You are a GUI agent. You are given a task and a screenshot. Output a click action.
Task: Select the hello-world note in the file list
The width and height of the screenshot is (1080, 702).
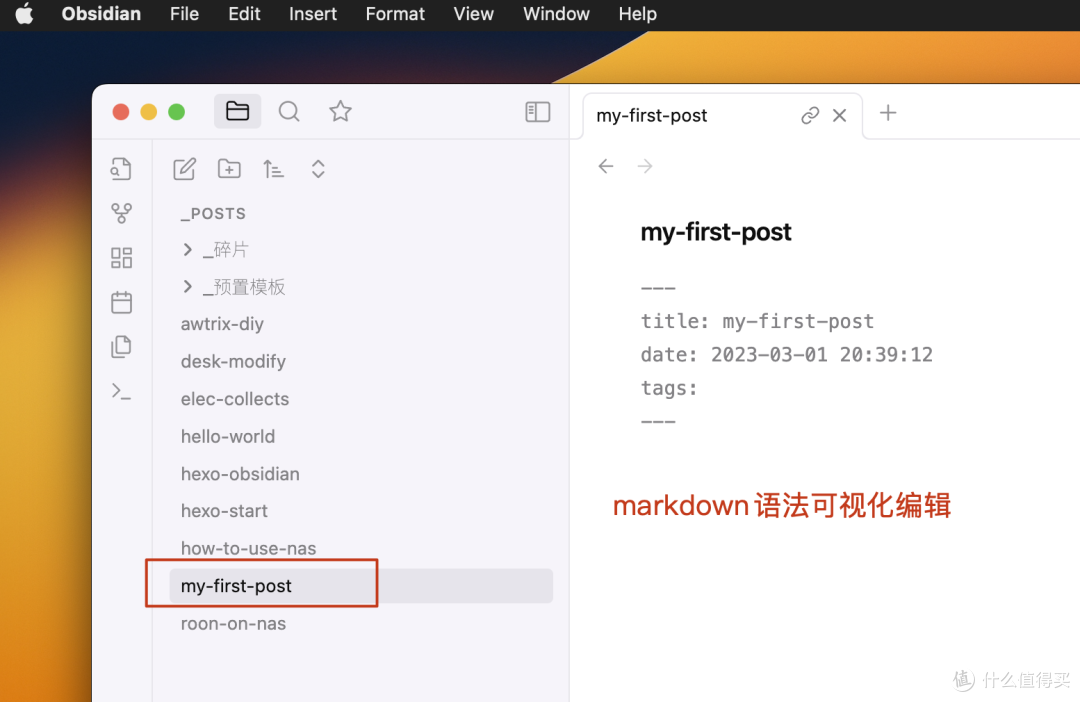click(x=227, y=436)
